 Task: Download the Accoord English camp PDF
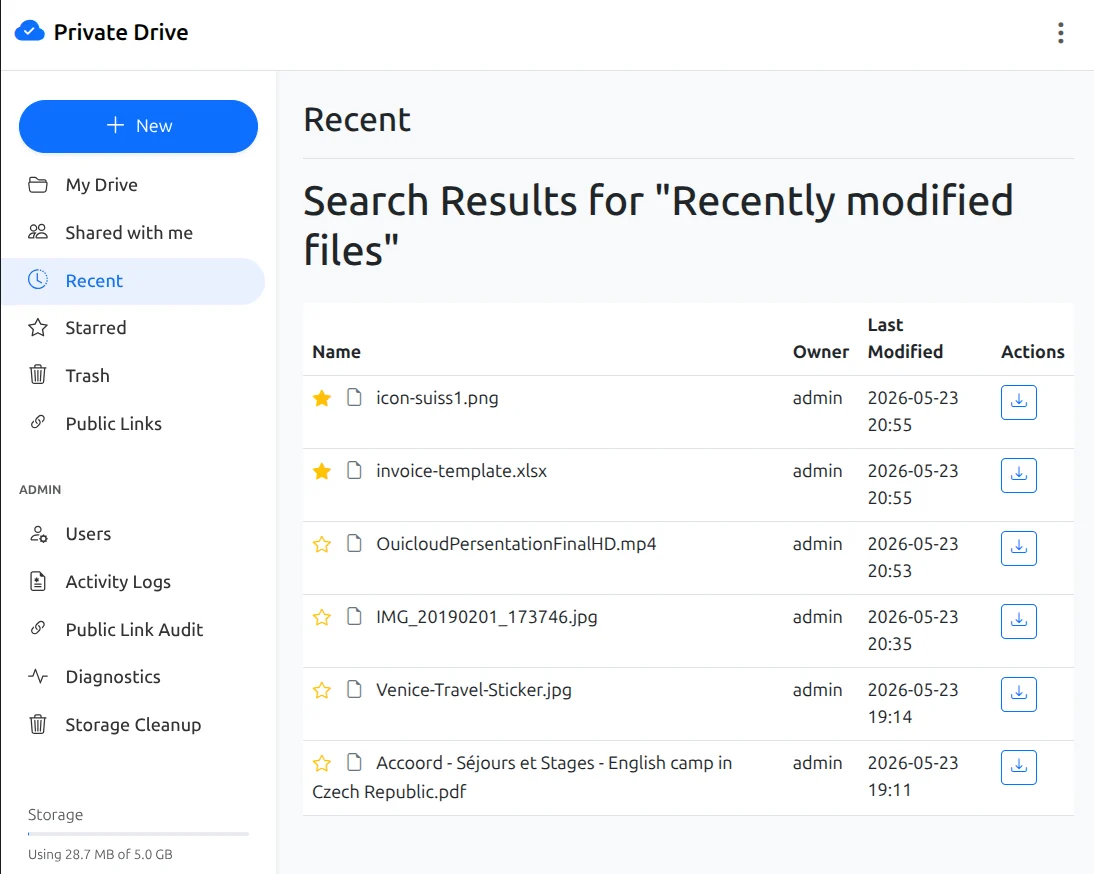point(1019,767)
